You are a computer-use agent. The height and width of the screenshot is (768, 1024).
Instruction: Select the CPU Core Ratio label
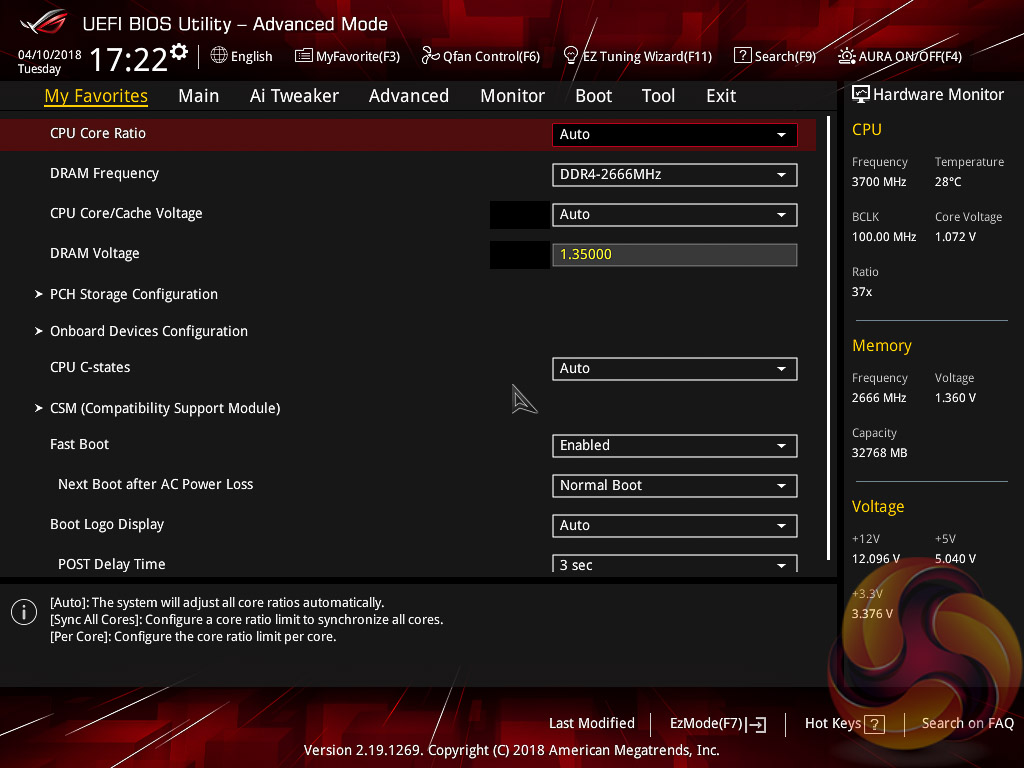tap(98, 133)
